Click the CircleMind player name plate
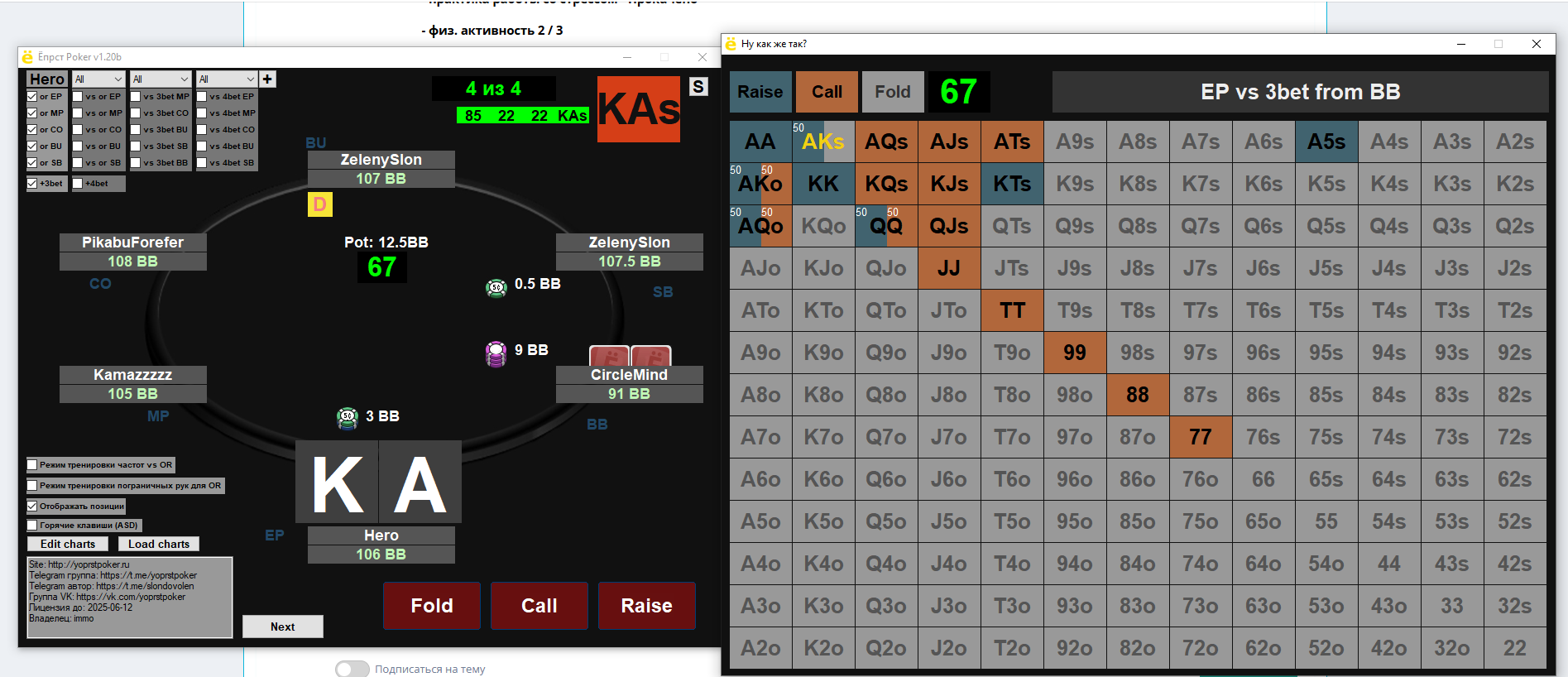 click(630, 375)
